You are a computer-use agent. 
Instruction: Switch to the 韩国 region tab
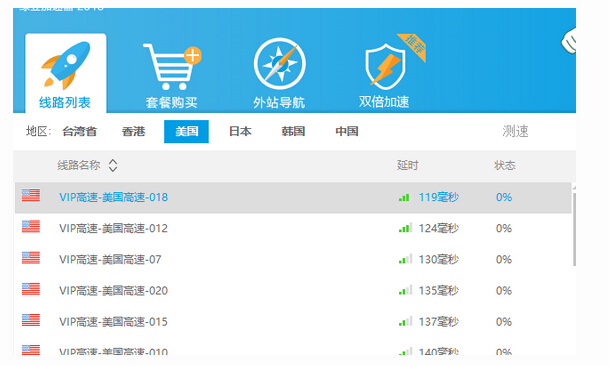(x=293, y=131)
